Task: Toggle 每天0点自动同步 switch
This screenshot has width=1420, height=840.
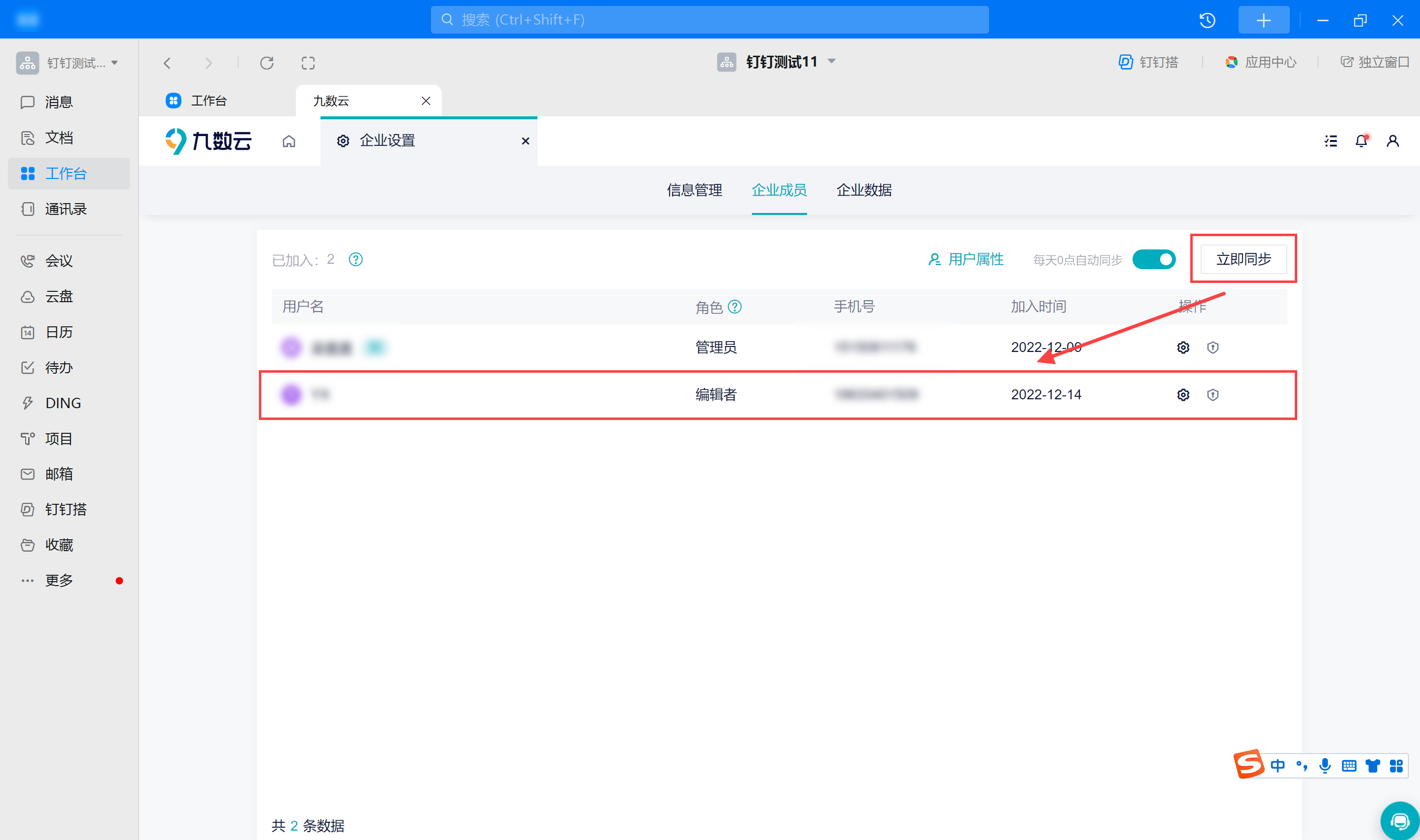Action: pos(1154,260)
